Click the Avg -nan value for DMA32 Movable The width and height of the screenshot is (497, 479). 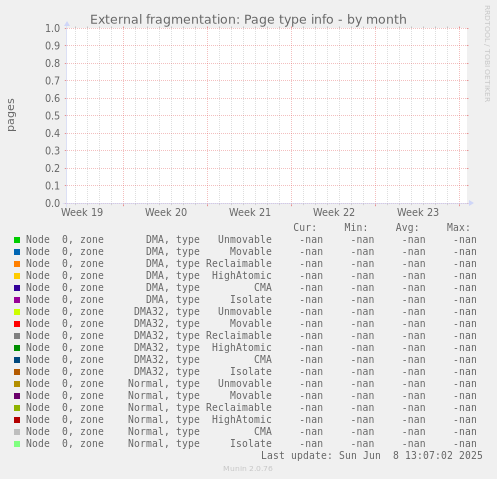pyautogui.click(x=414, y=324)
